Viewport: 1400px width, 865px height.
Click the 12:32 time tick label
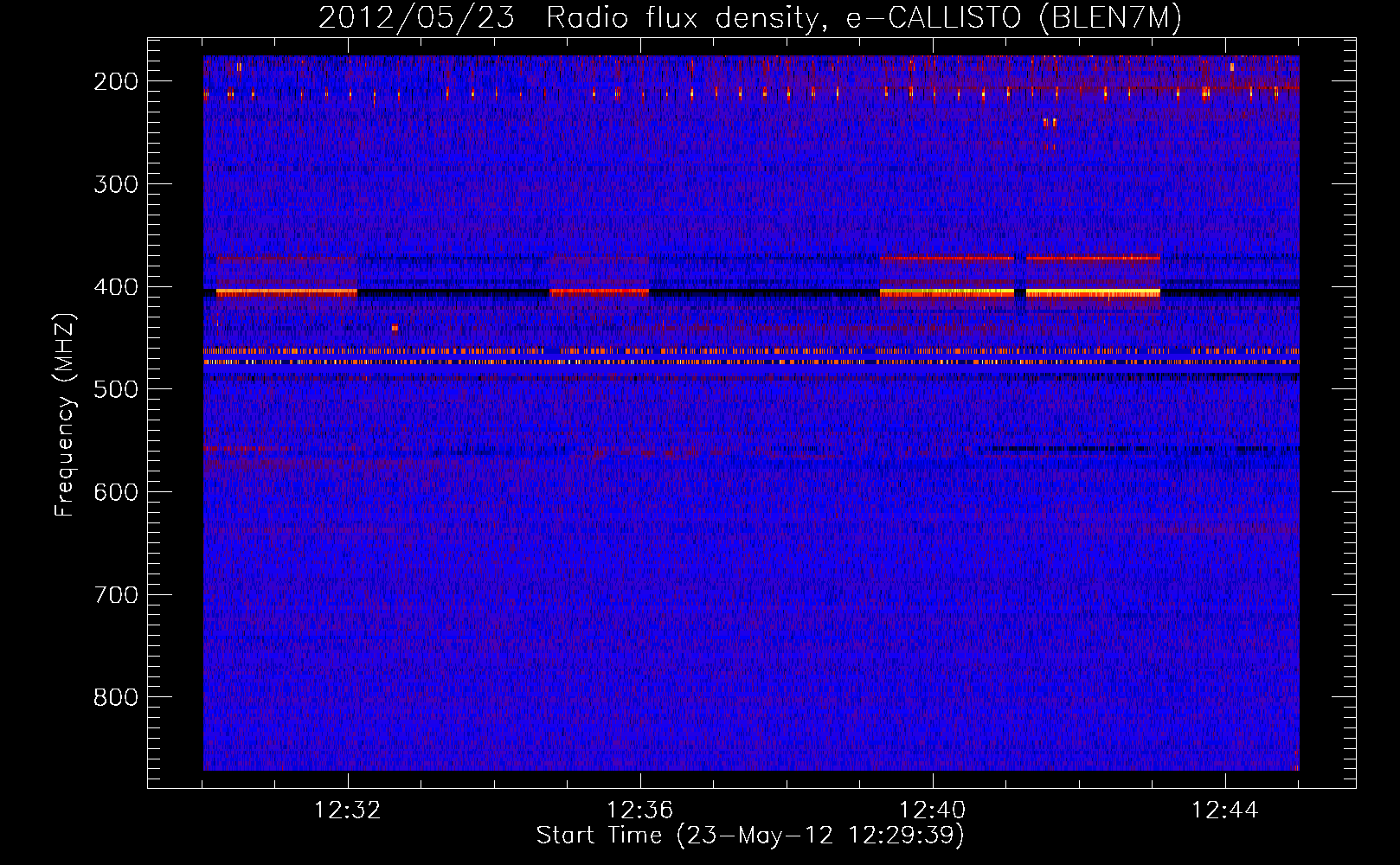coord(348,811)
